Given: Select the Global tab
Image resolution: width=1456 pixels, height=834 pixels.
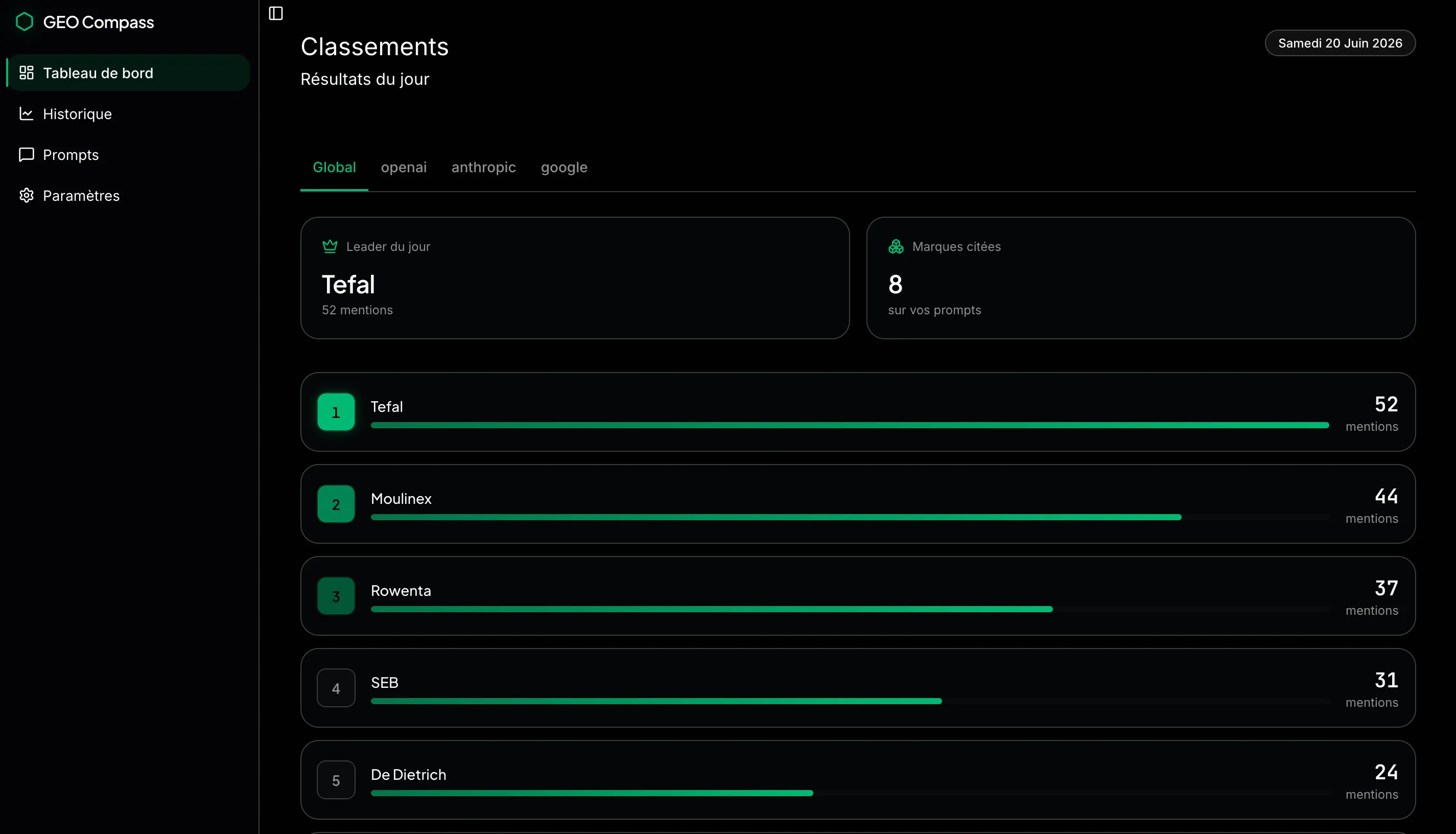Looking at the screenshot, I should [x=335, y=167].
